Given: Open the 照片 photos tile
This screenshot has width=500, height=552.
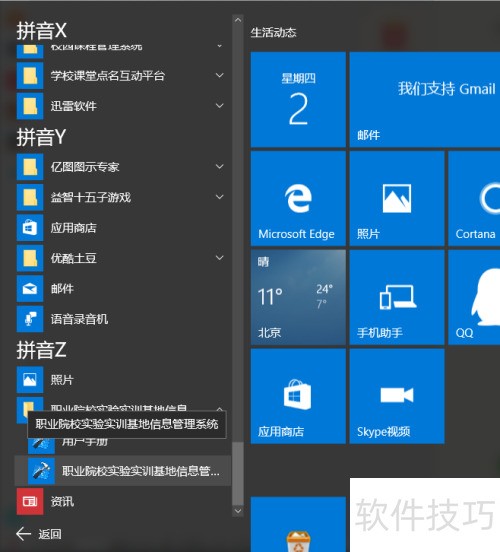Looking at the screenshot, I should click(397, 198).
